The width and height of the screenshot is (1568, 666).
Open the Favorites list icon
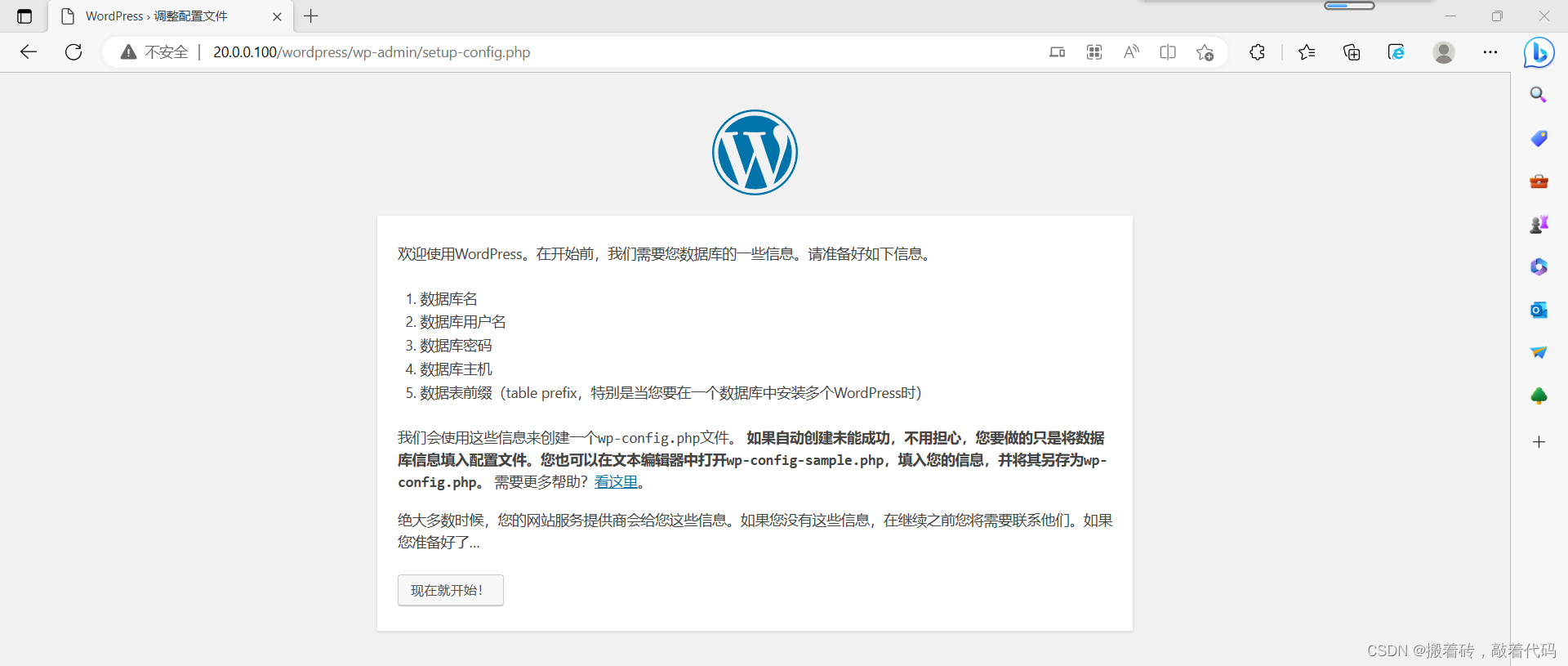pos(1307,52)
